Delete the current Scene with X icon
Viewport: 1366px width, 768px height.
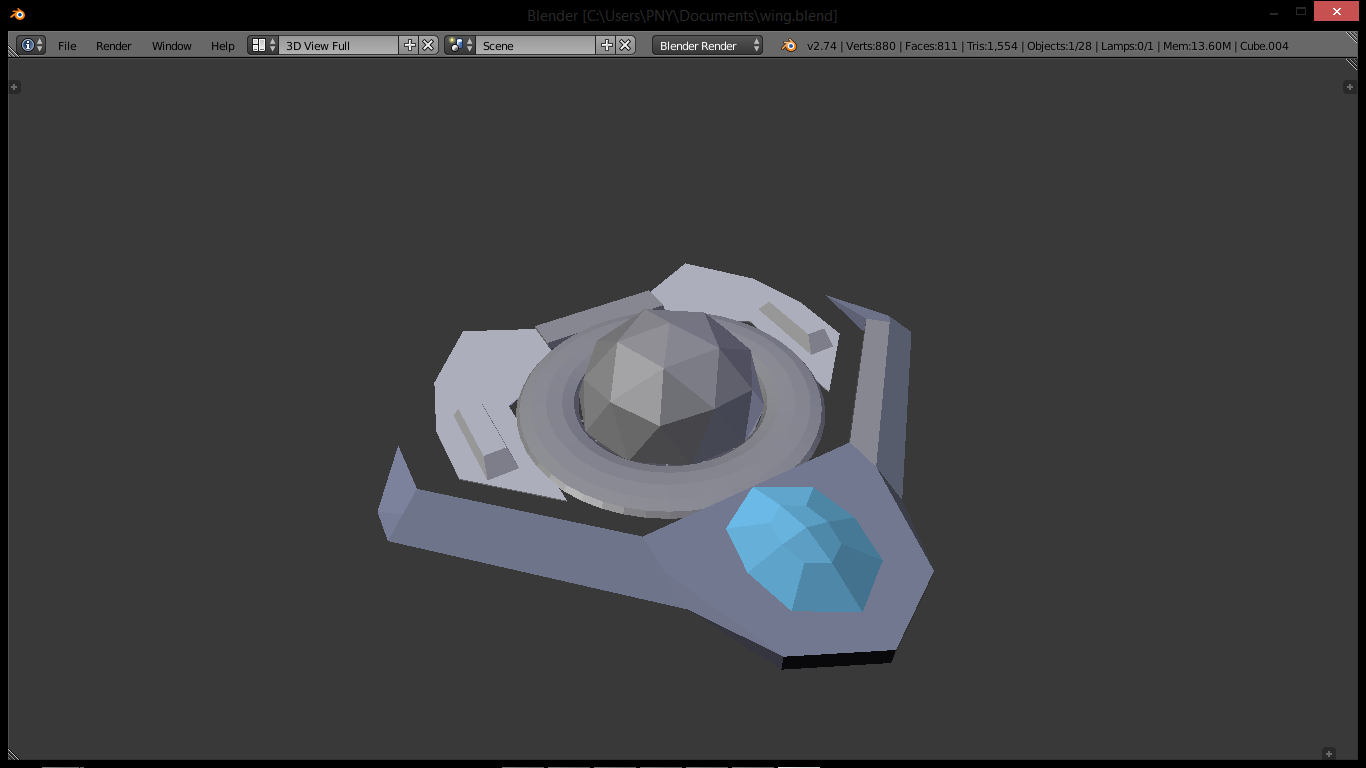click(625, 45)
